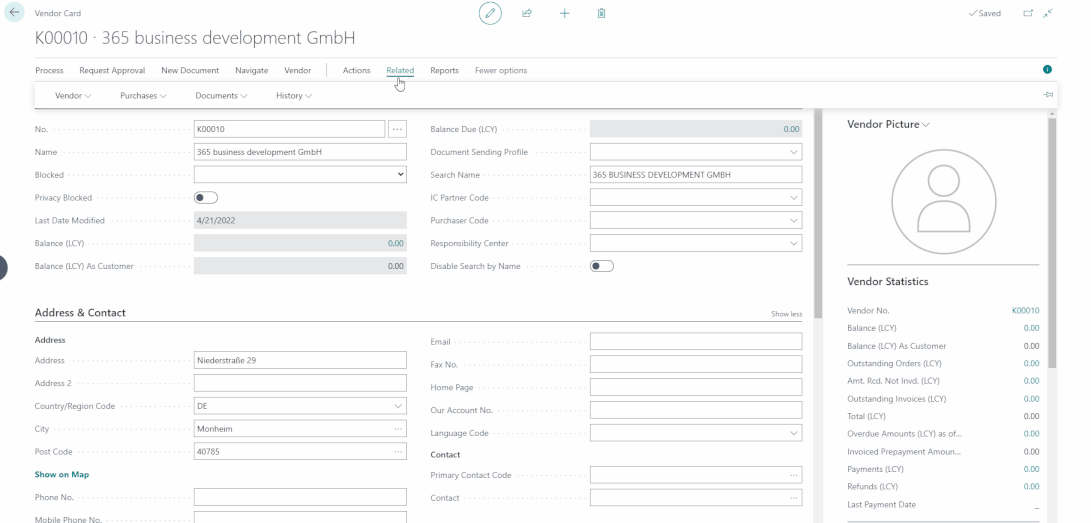Click the pencil edit icon
Image resolution: width=1091 pixels, height=523 pixels.
coord(490,13)
